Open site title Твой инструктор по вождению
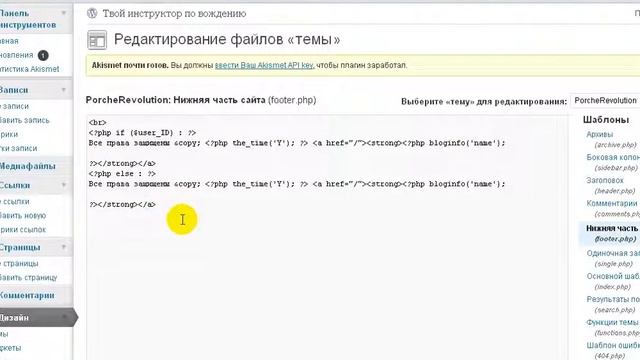The height and width of the screenshot is (360, 640). click(x=174, y=14)
